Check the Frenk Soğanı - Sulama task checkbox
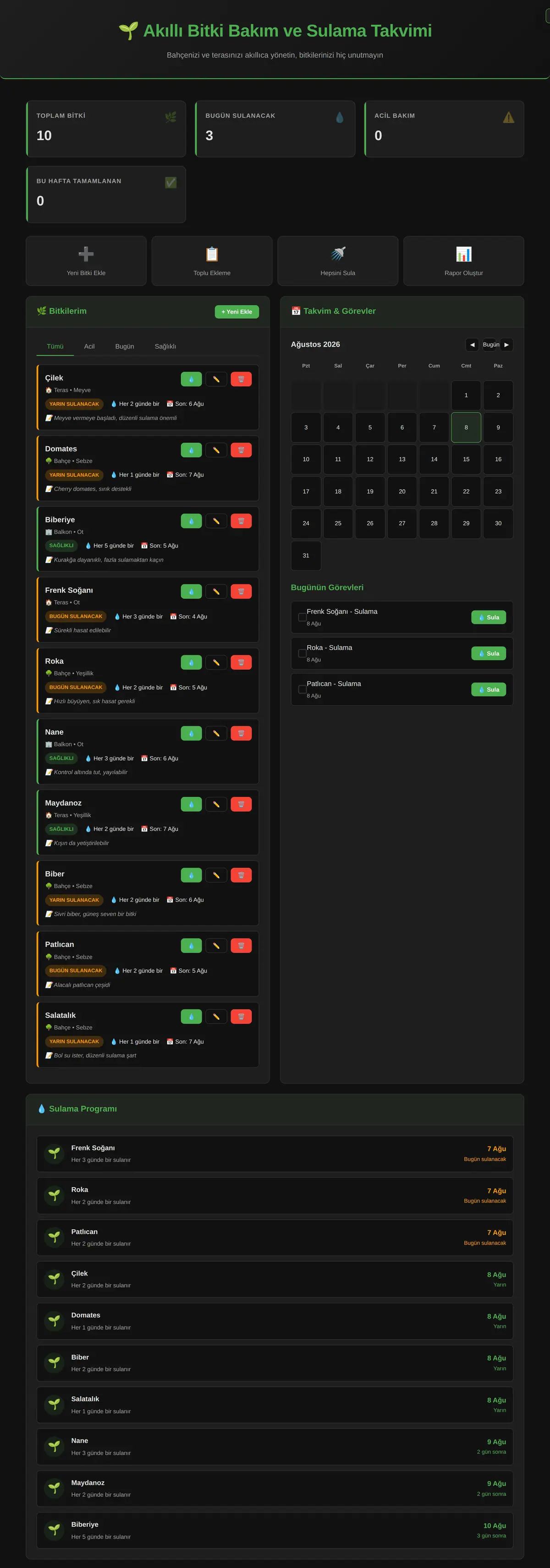 click(x=302, y=617)
